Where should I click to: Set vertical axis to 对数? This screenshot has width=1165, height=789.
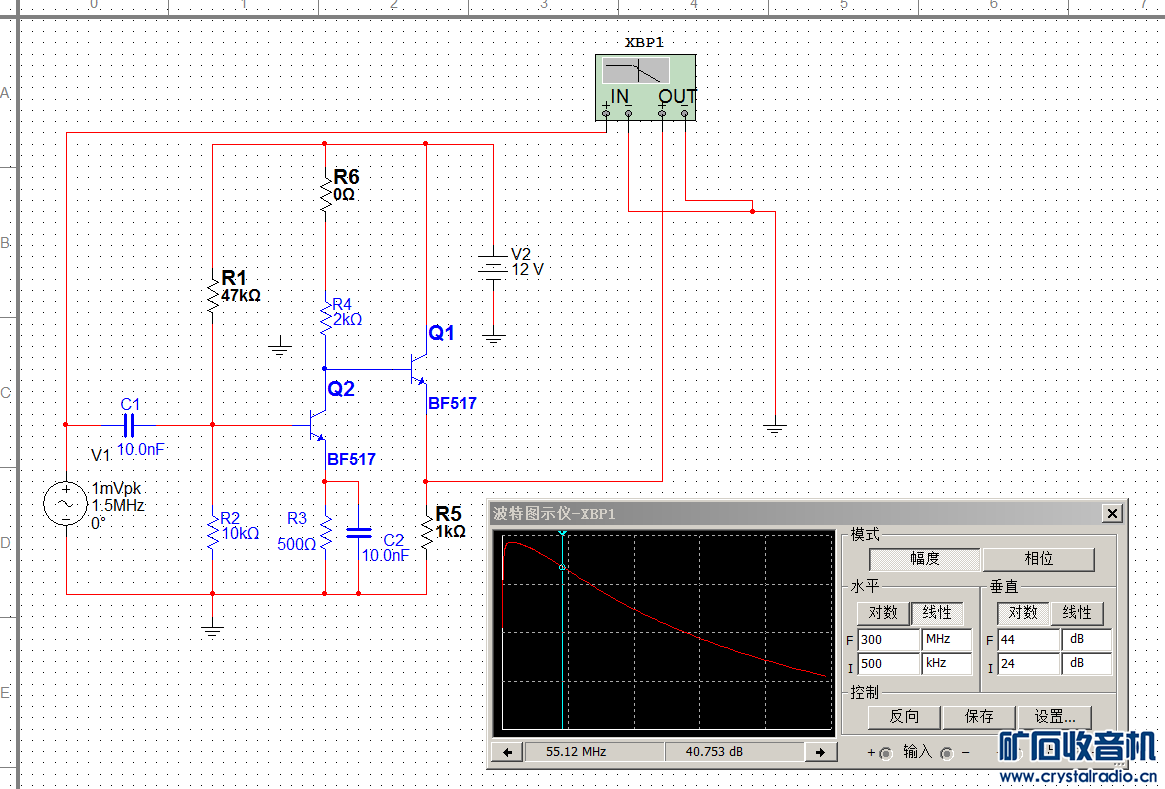click(x=1023, y=613)
